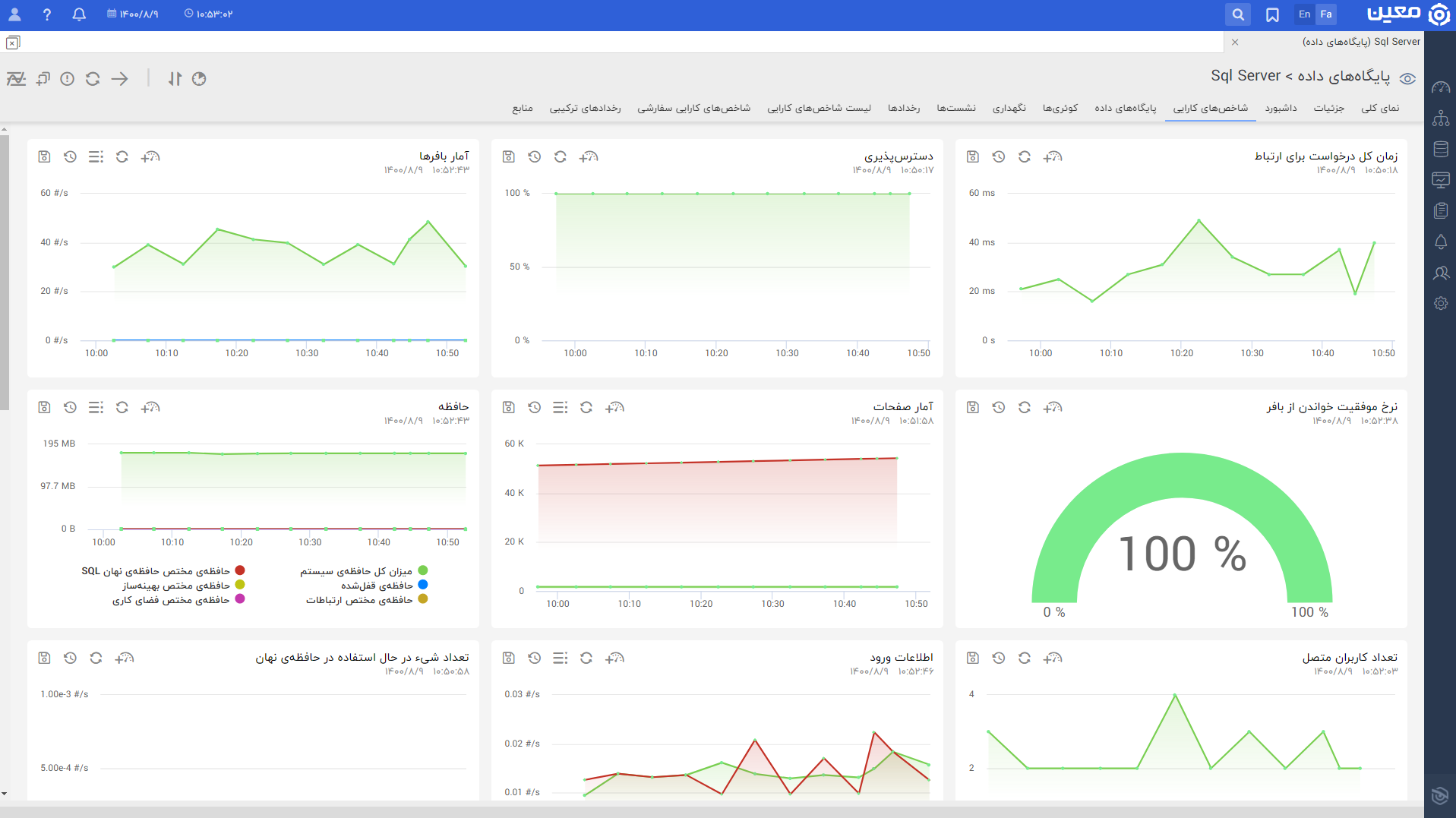The height and width of the screenshot is (818, 1456).
Task: Refresh the آمار بافرها chart
Action: coord(122,156)
